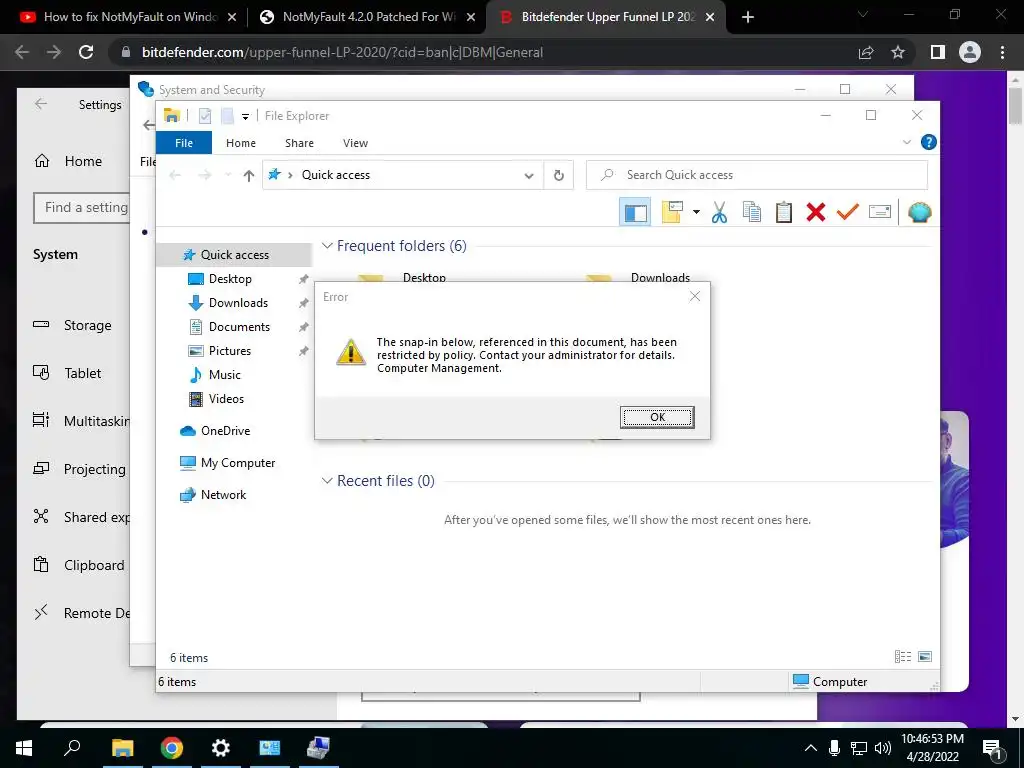Select Documents in navigation pane
The width and height of the screenshot is (1024, 768).
click(239, 327)
